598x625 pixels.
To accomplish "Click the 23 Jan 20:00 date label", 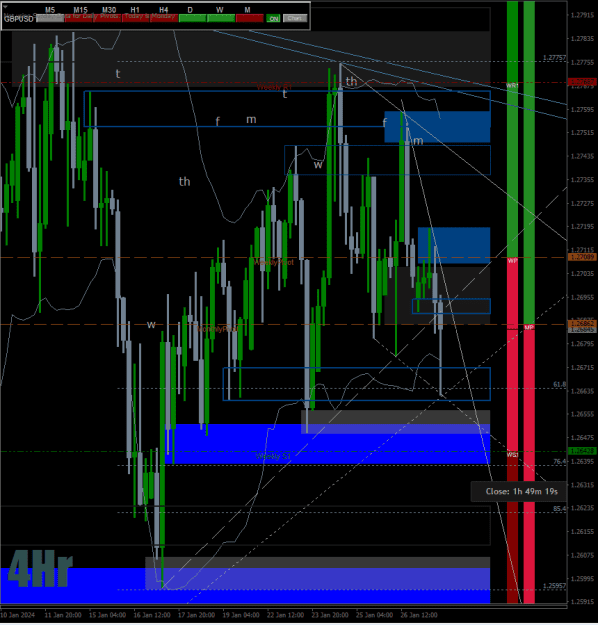I will pos(330,615).
